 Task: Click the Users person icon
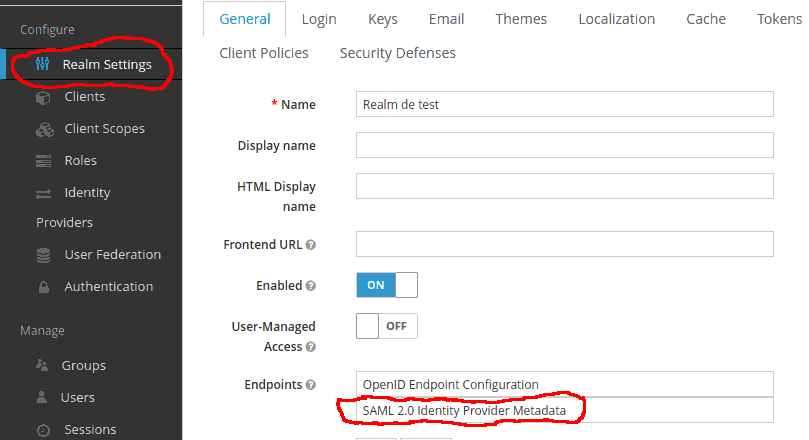42,397
